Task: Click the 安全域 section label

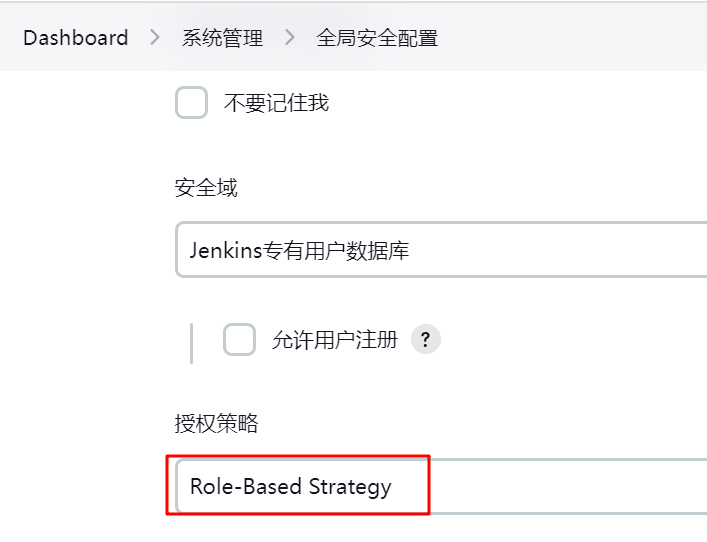Action: [x=206, y=187]
